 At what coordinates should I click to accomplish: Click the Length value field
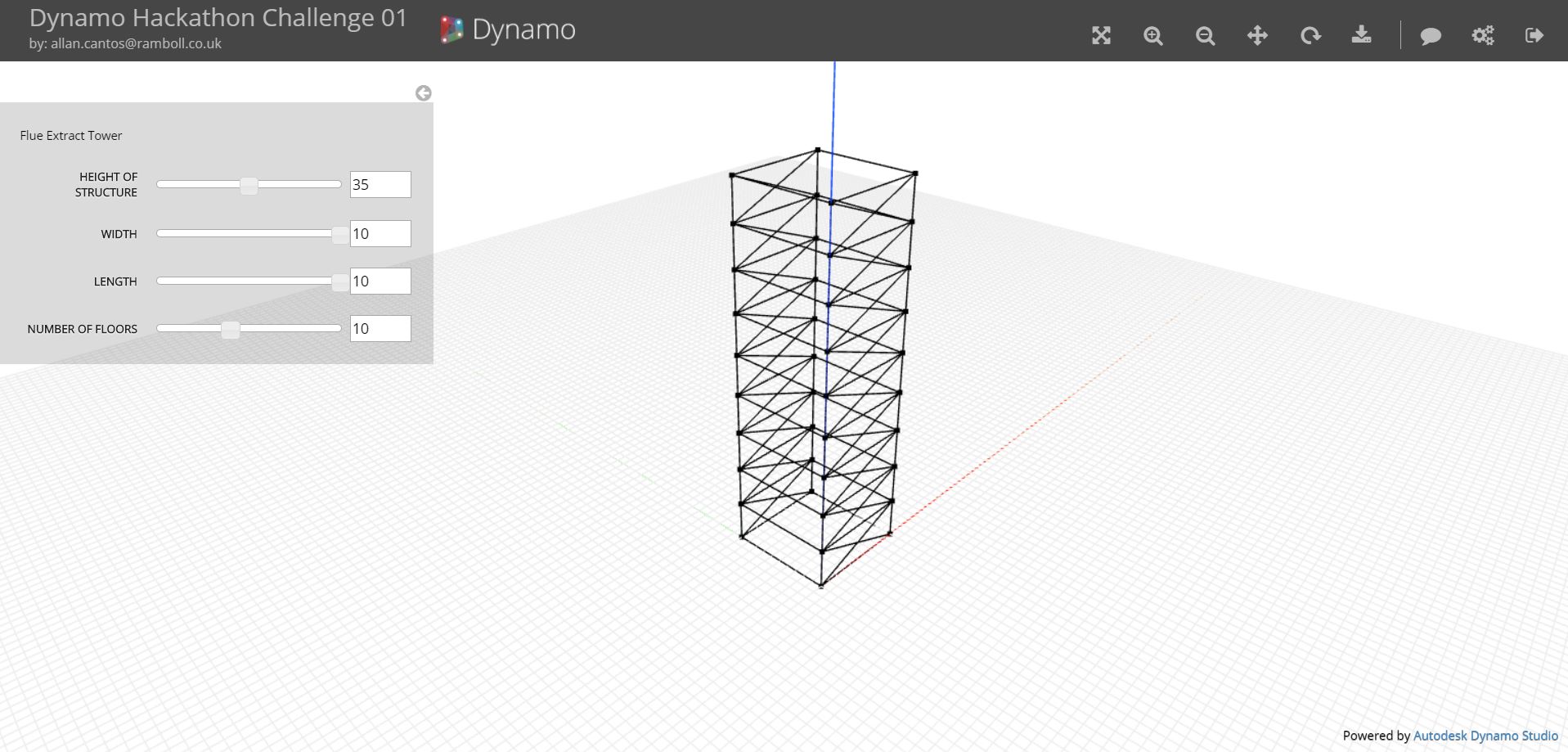click(380, 281)
